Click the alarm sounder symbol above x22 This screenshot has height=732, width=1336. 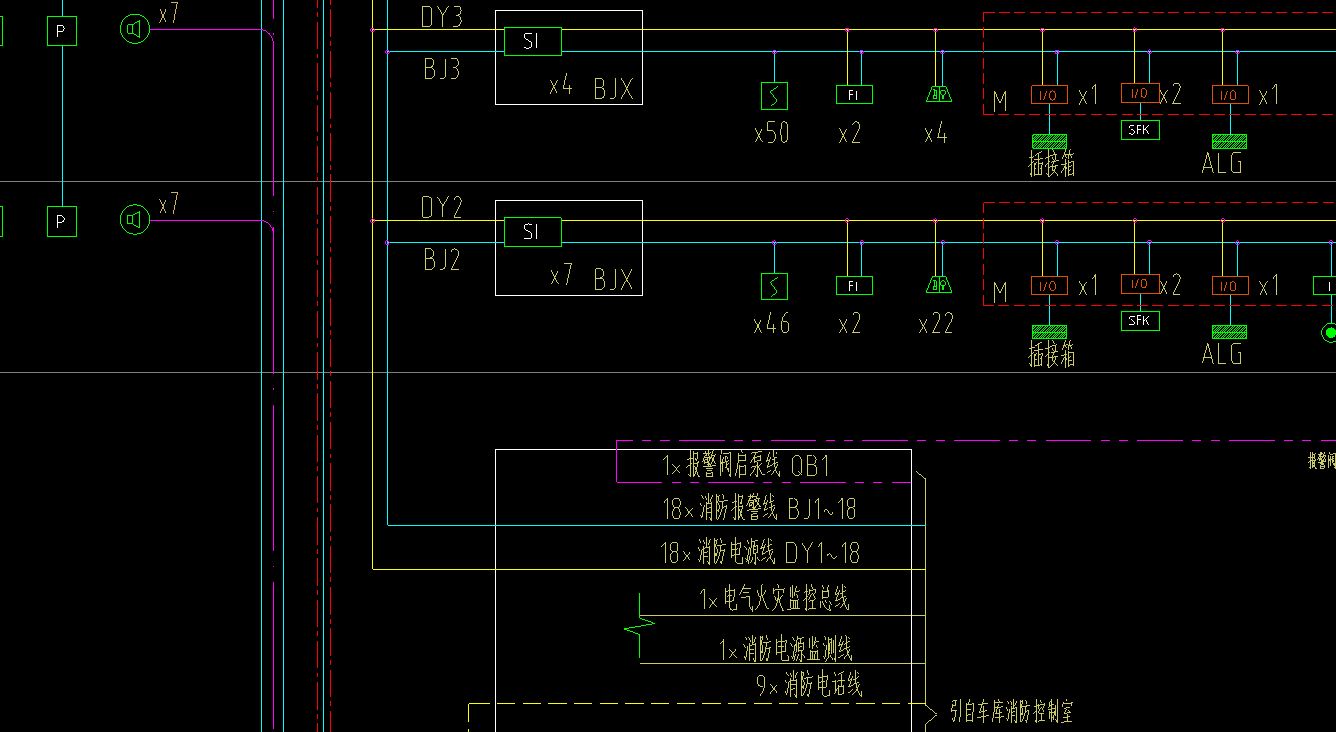click(x=939, y=285)
